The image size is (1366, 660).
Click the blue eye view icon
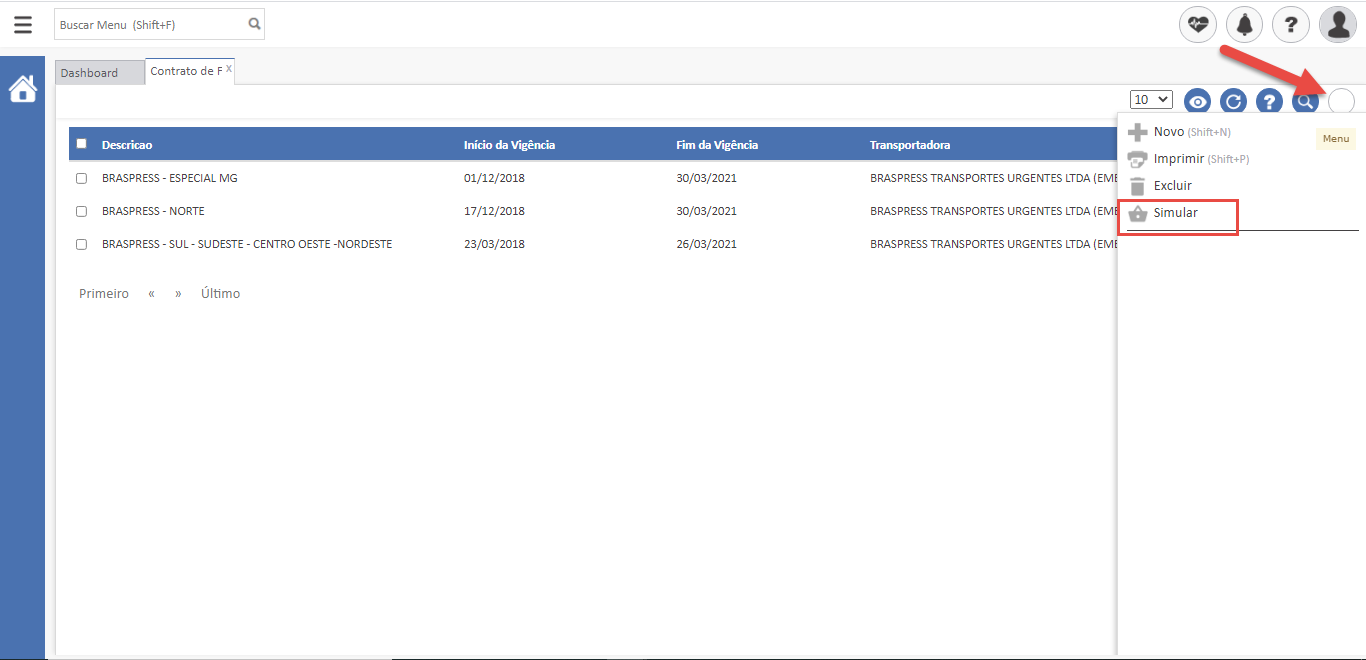(x=1197, y=101)
